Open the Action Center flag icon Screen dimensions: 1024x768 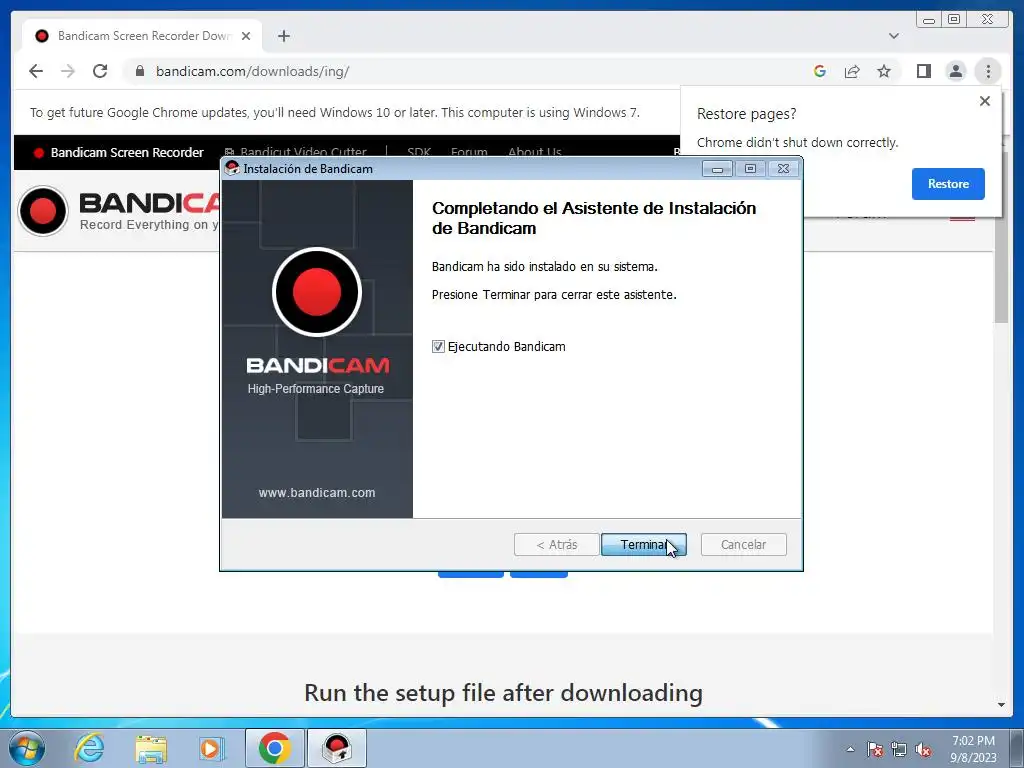(875, 749)
